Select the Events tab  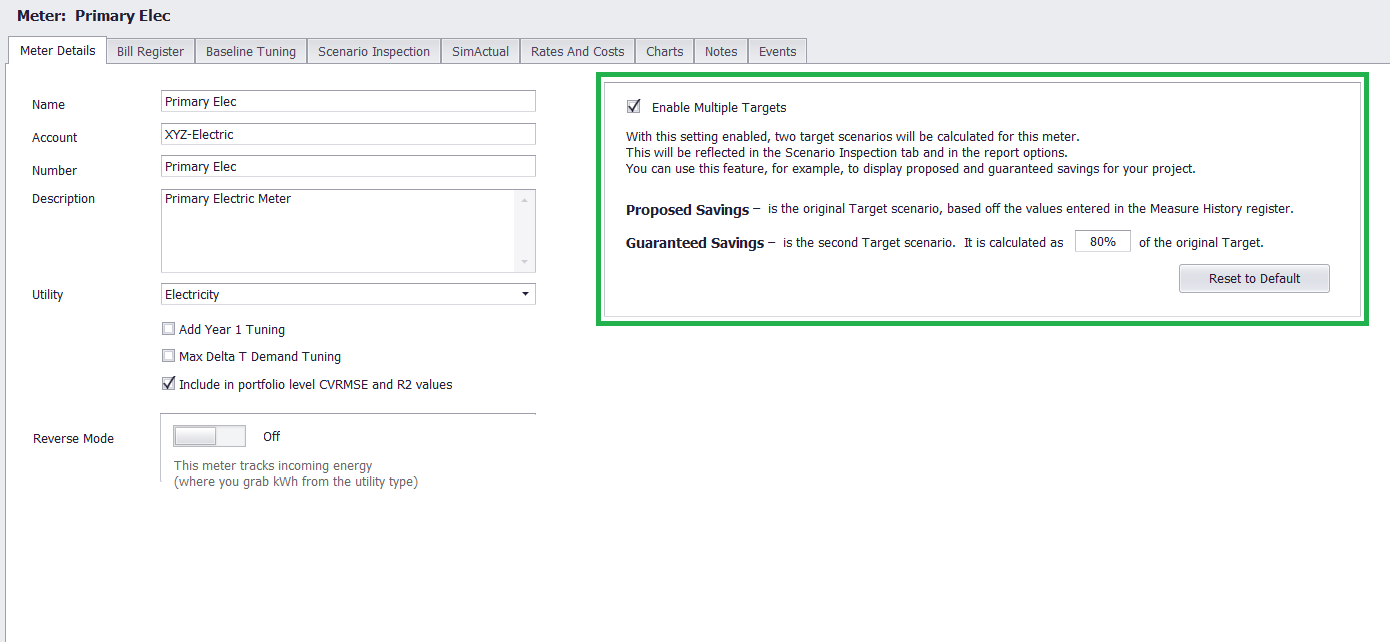pos(777,52)
